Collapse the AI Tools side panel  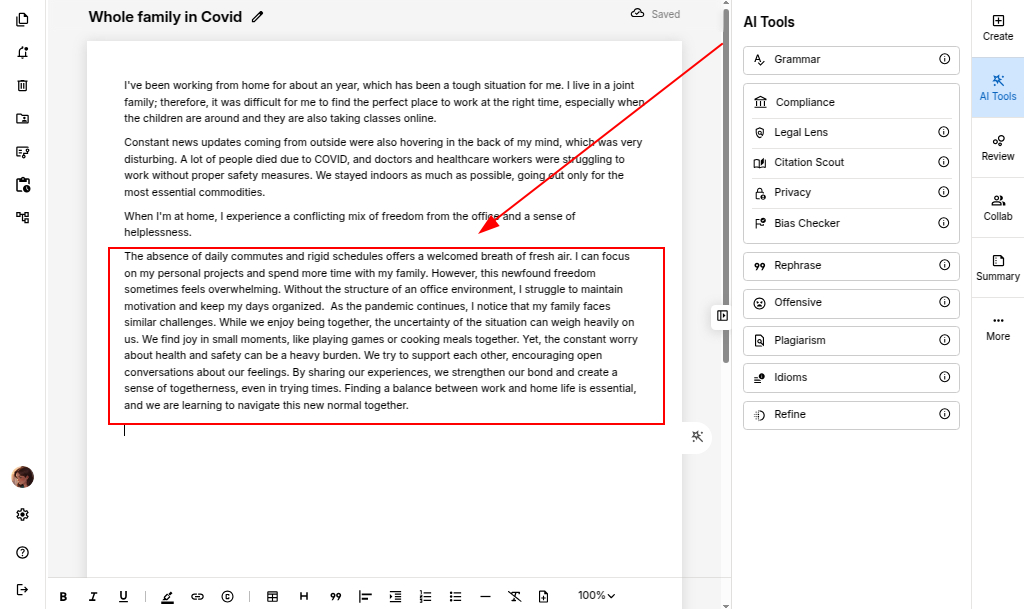tap(722, 316)
